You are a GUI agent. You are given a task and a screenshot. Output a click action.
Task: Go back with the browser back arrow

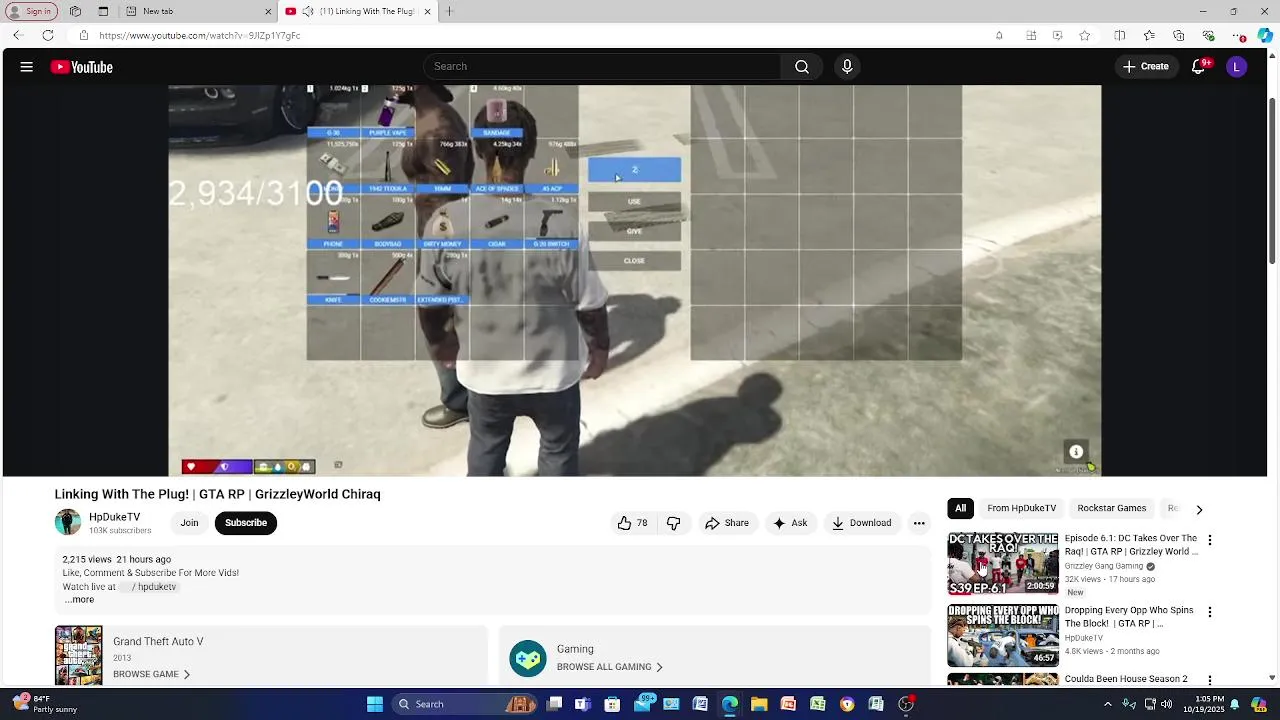coord(17,36)
